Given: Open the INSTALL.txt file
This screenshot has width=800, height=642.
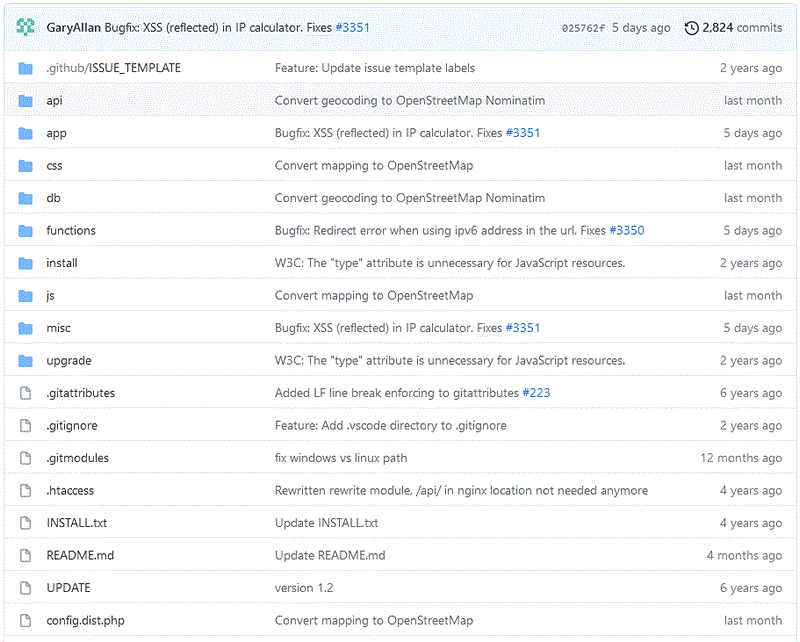Looking at the screenshot, I should tap(76, 523).
